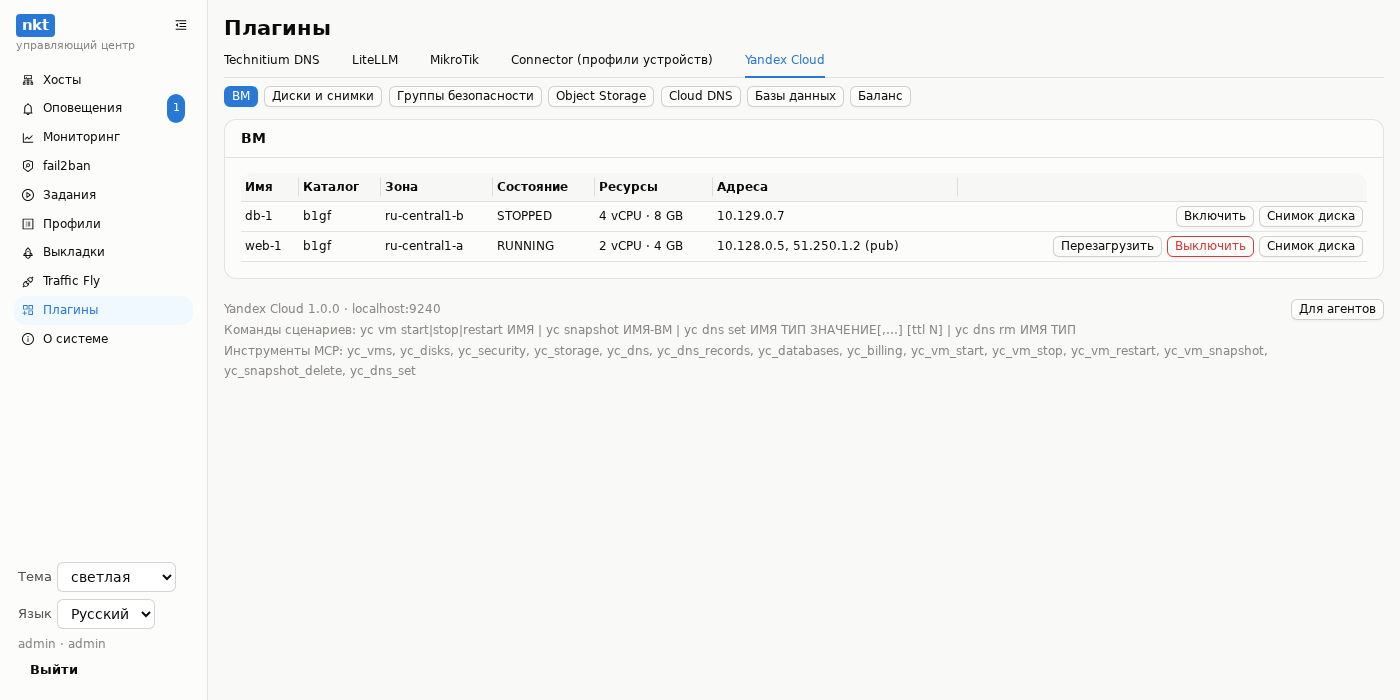
Task: Click Выключить for web-1
Action: [x=1210, y=246]
